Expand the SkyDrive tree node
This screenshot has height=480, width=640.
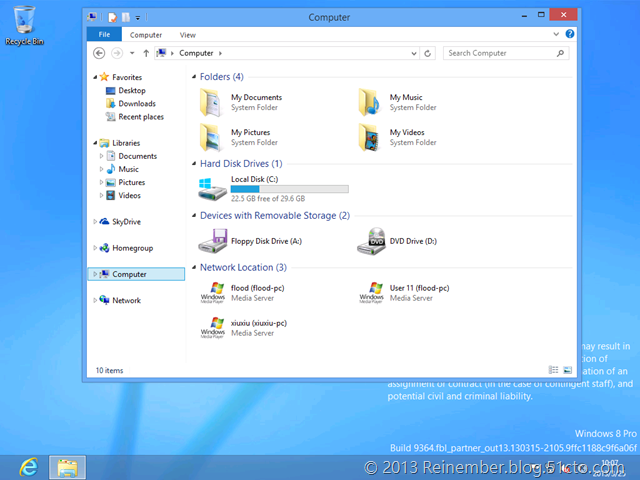coord(95,222)
